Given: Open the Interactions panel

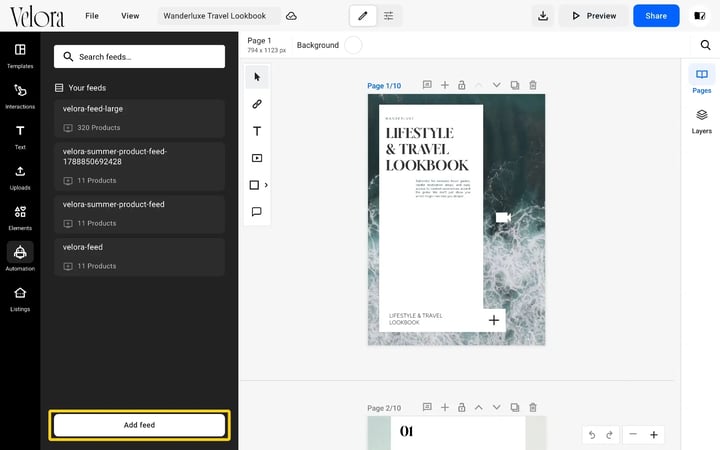Looking at the screenshot, I should [20, 96].
